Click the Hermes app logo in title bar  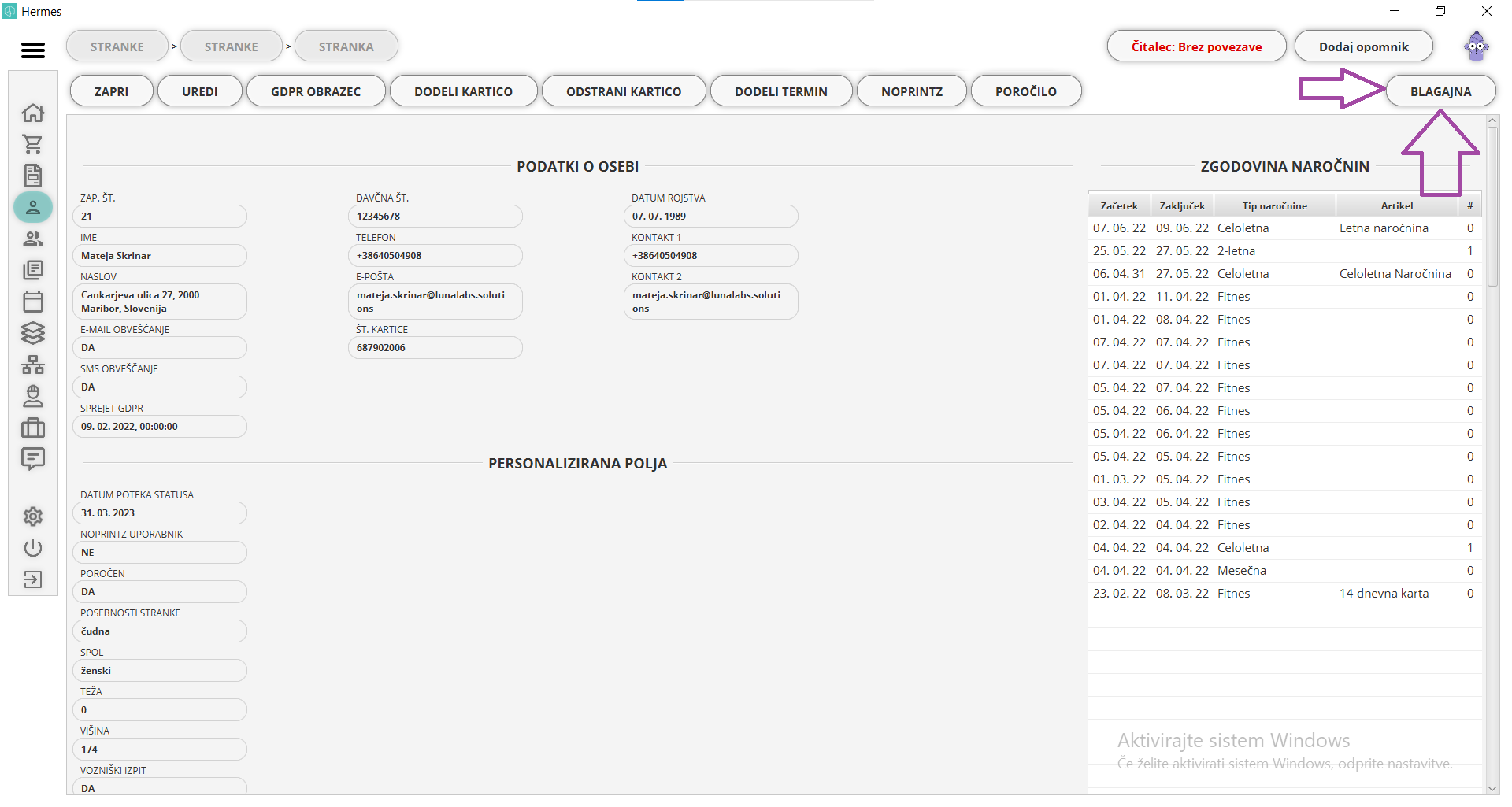pos(9,11)
